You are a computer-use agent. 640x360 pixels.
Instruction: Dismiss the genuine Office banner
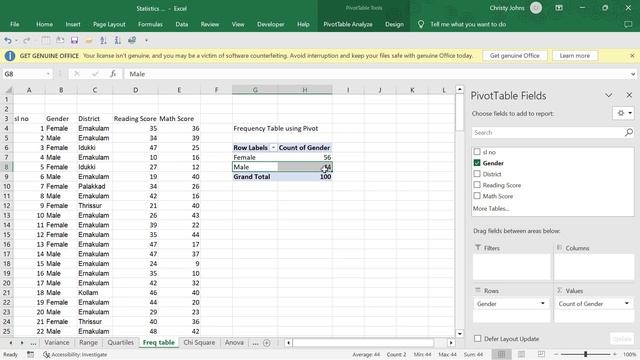632,56
